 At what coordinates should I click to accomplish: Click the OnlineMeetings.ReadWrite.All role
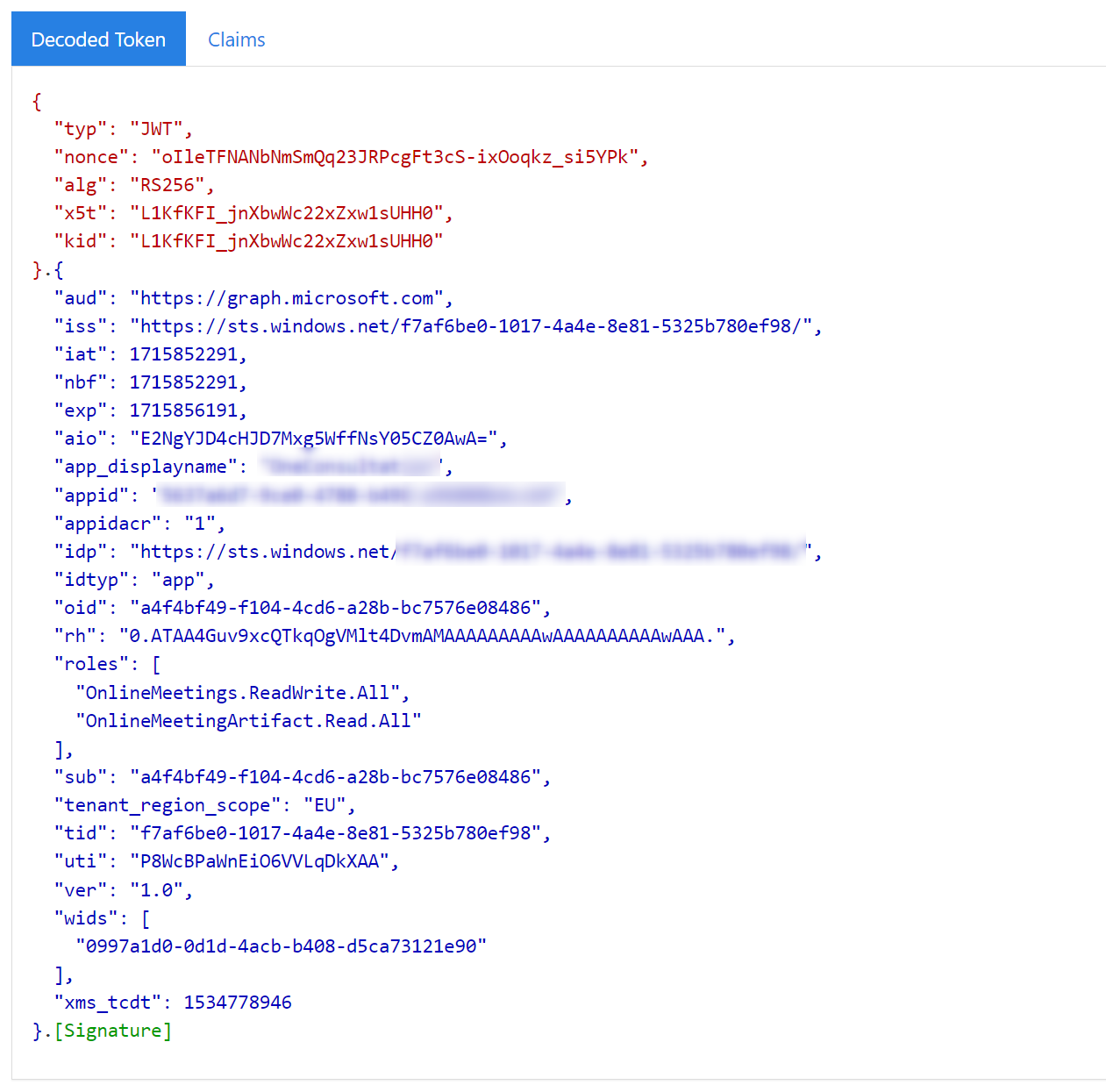pos(238,693)
